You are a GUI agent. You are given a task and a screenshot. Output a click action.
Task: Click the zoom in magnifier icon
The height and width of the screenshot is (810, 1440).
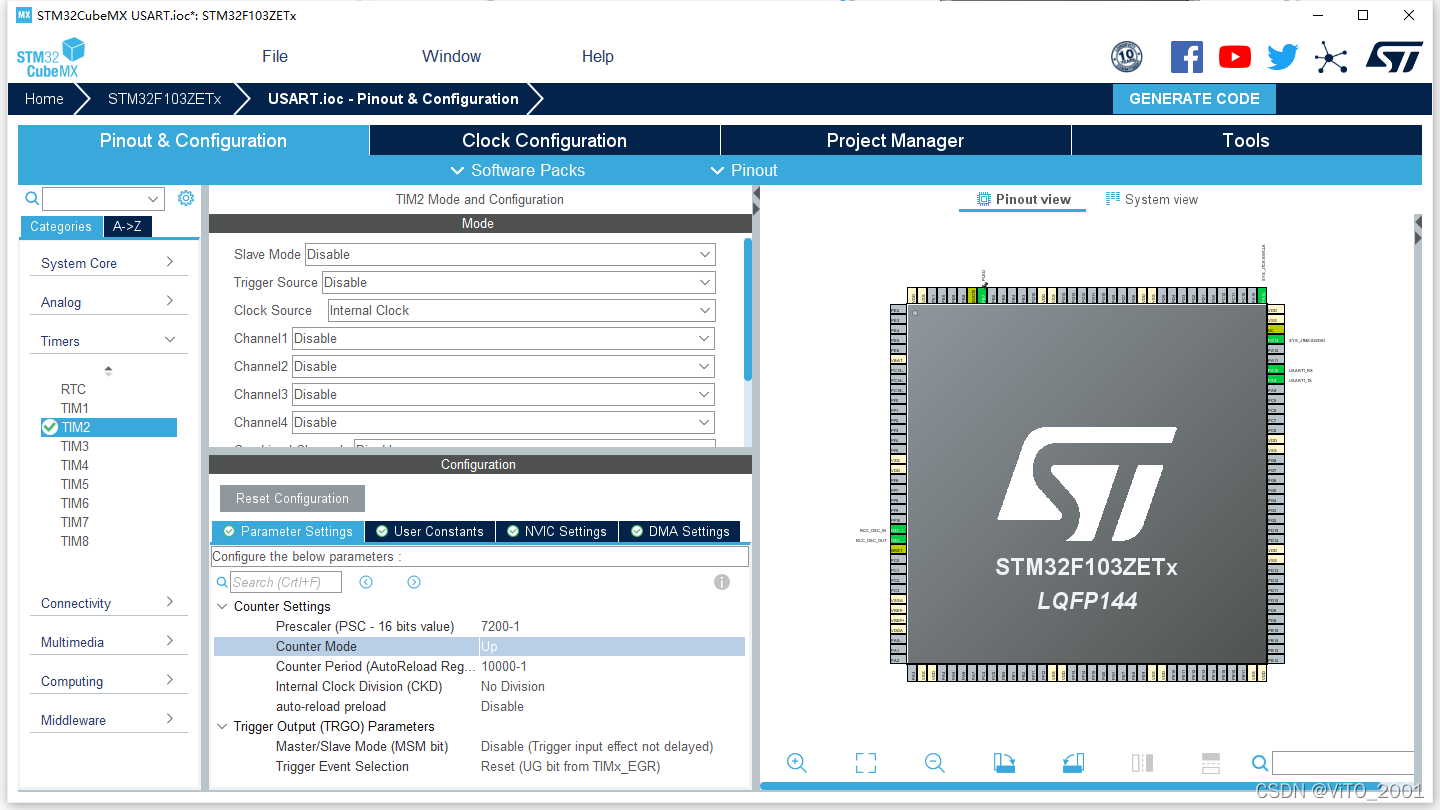[797, 763]
